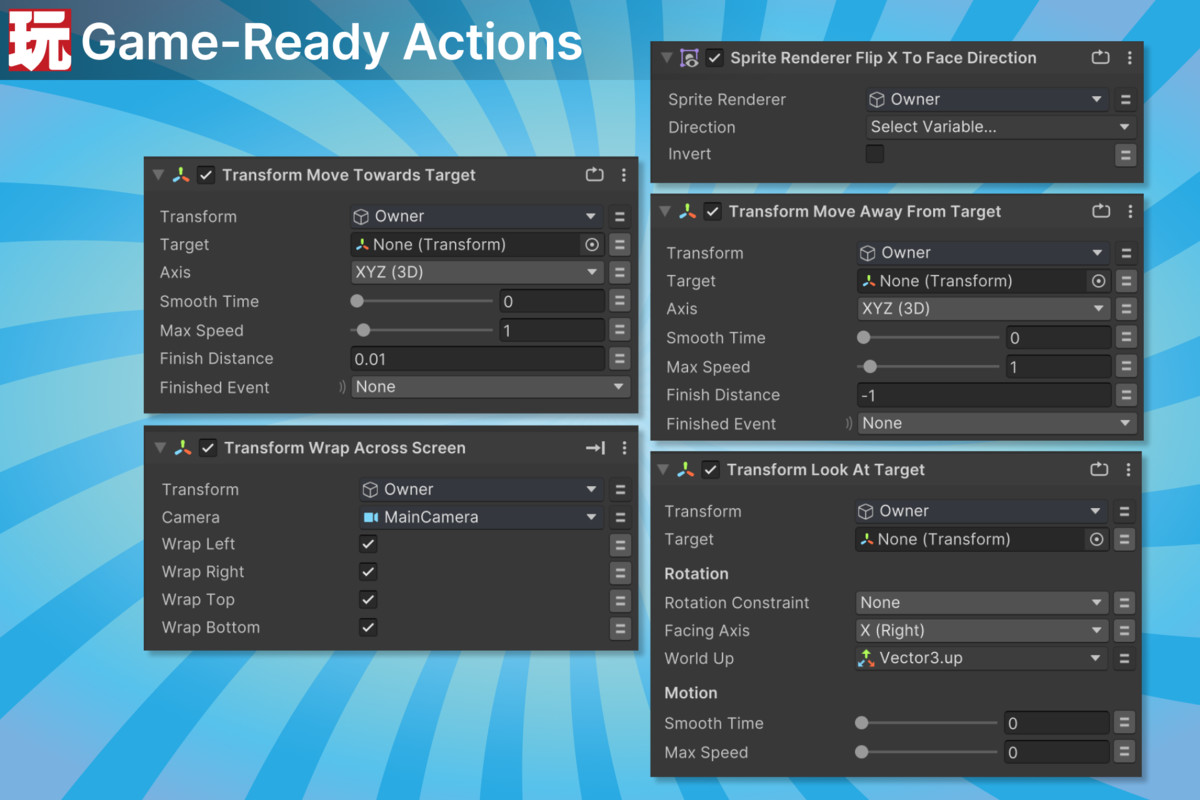Uncheck the Wrap Bottom checkbox
Viewport: 1200px width, 800px height.
[368, 628]
